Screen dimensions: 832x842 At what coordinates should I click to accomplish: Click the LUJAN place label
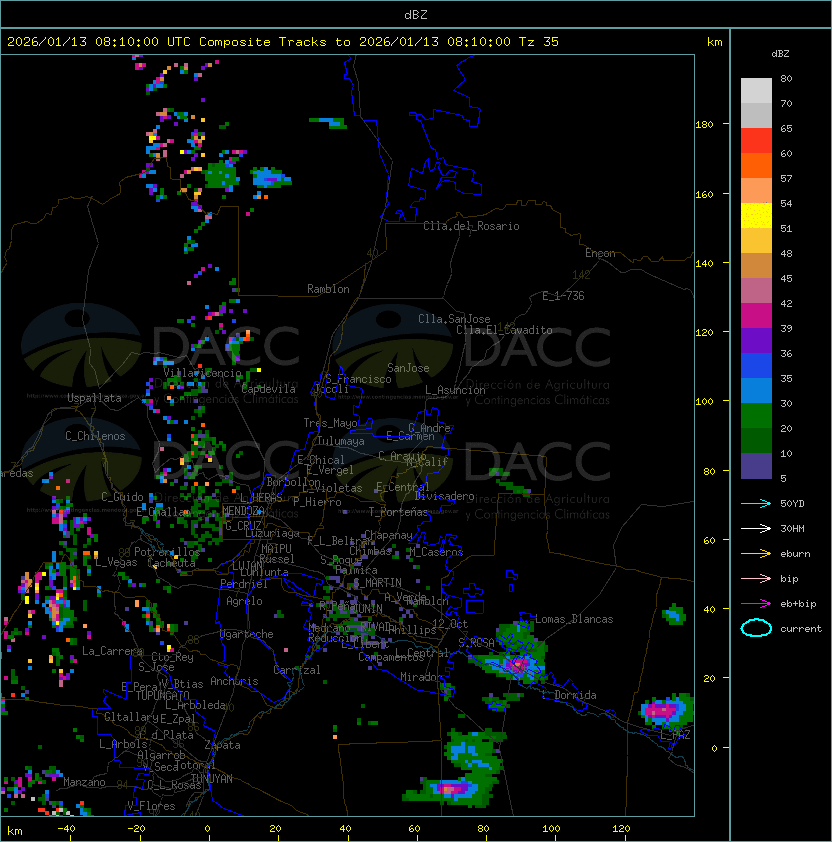pos(247,566)
